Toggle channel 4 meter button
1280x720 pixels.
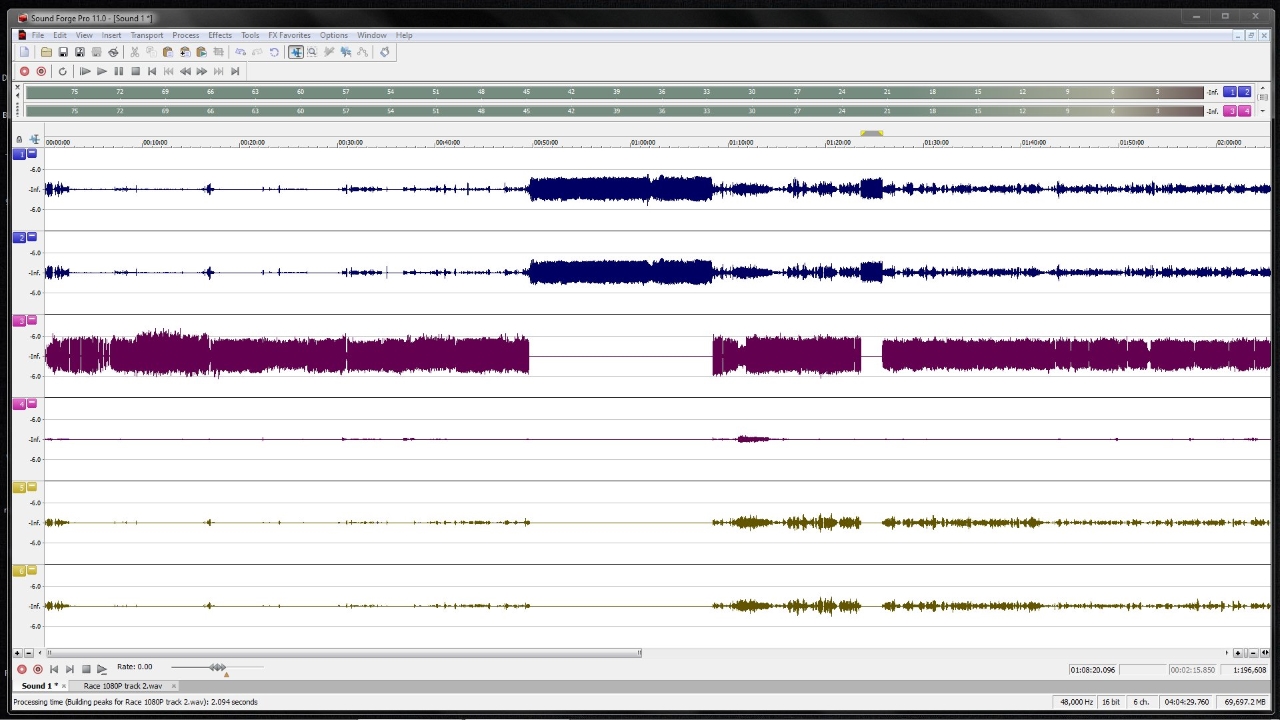tap(1245, 110)
